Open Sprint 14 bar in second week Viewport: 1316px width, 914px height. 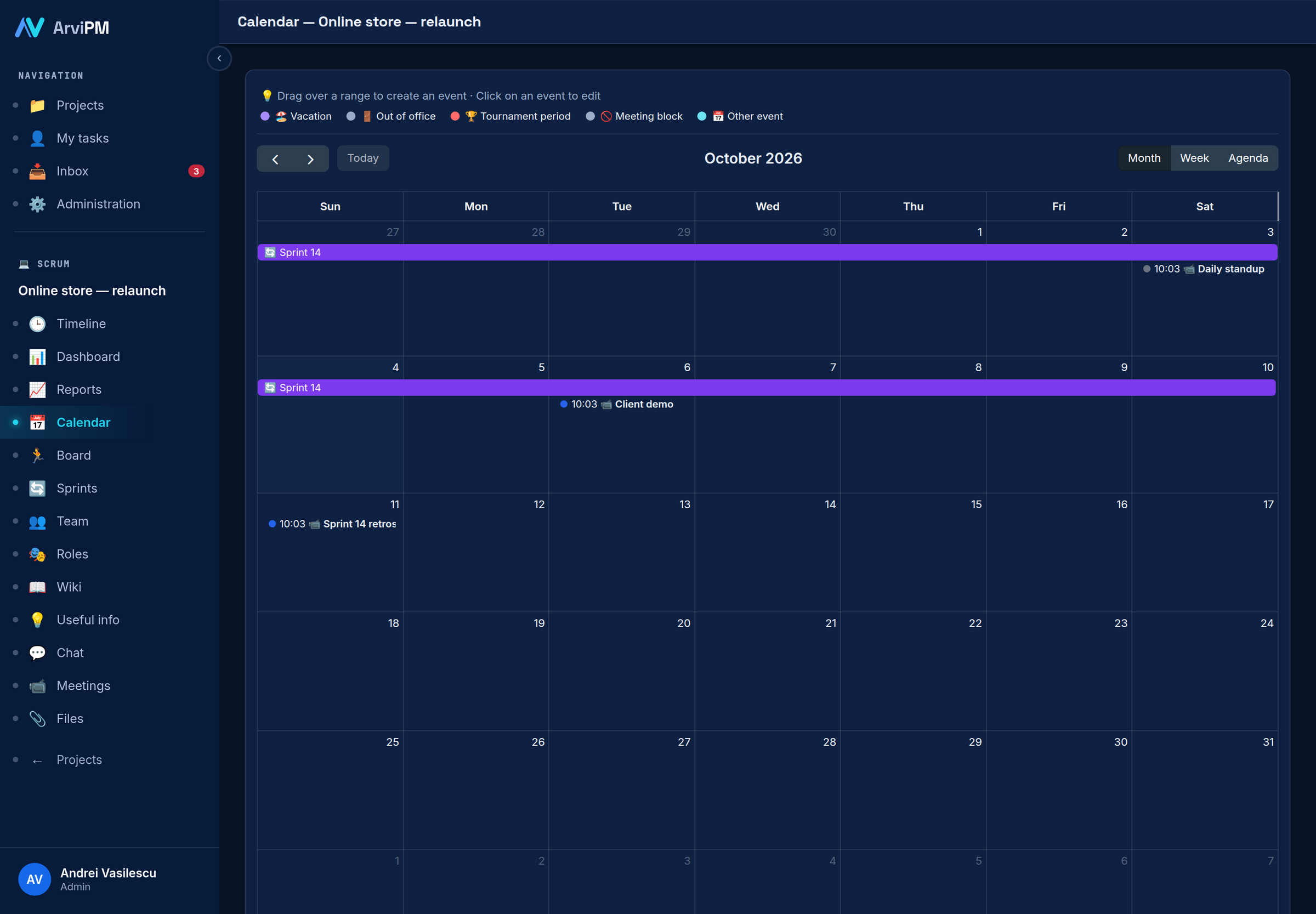(x=766, y=388)
